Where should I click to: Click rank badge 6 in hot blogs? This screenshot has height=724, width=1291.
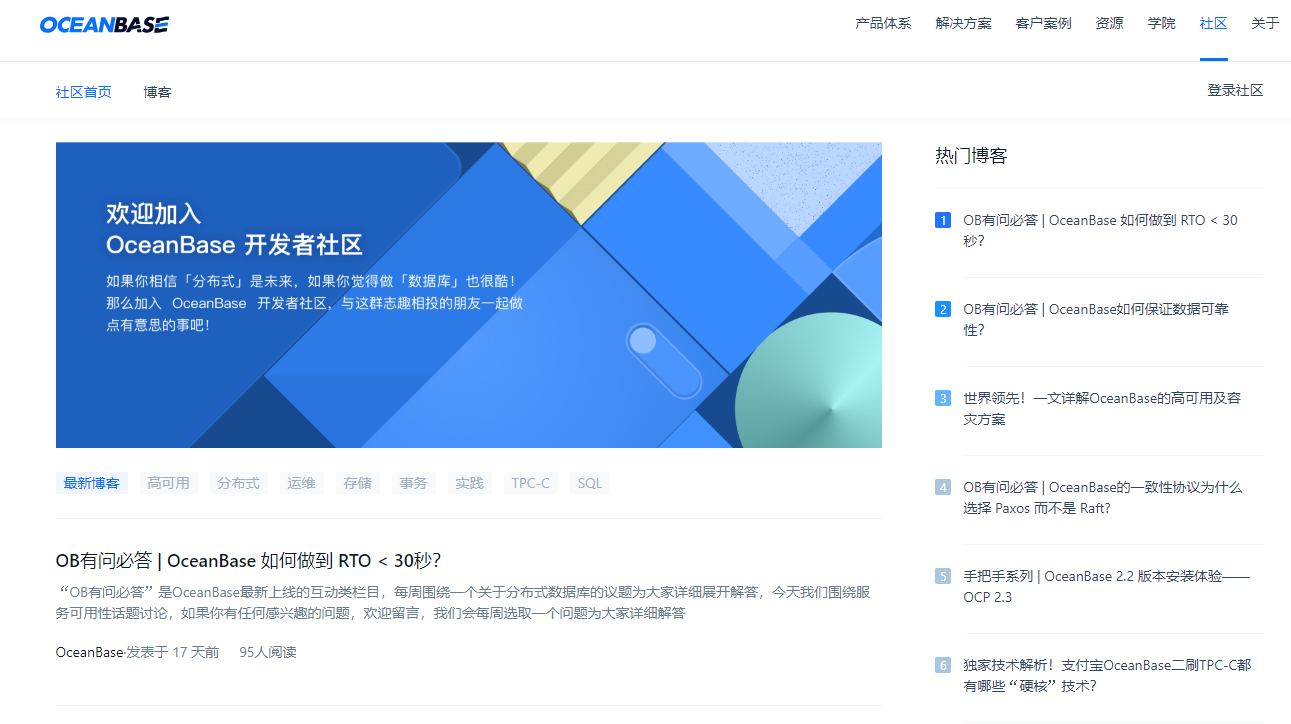coord(943,665)
